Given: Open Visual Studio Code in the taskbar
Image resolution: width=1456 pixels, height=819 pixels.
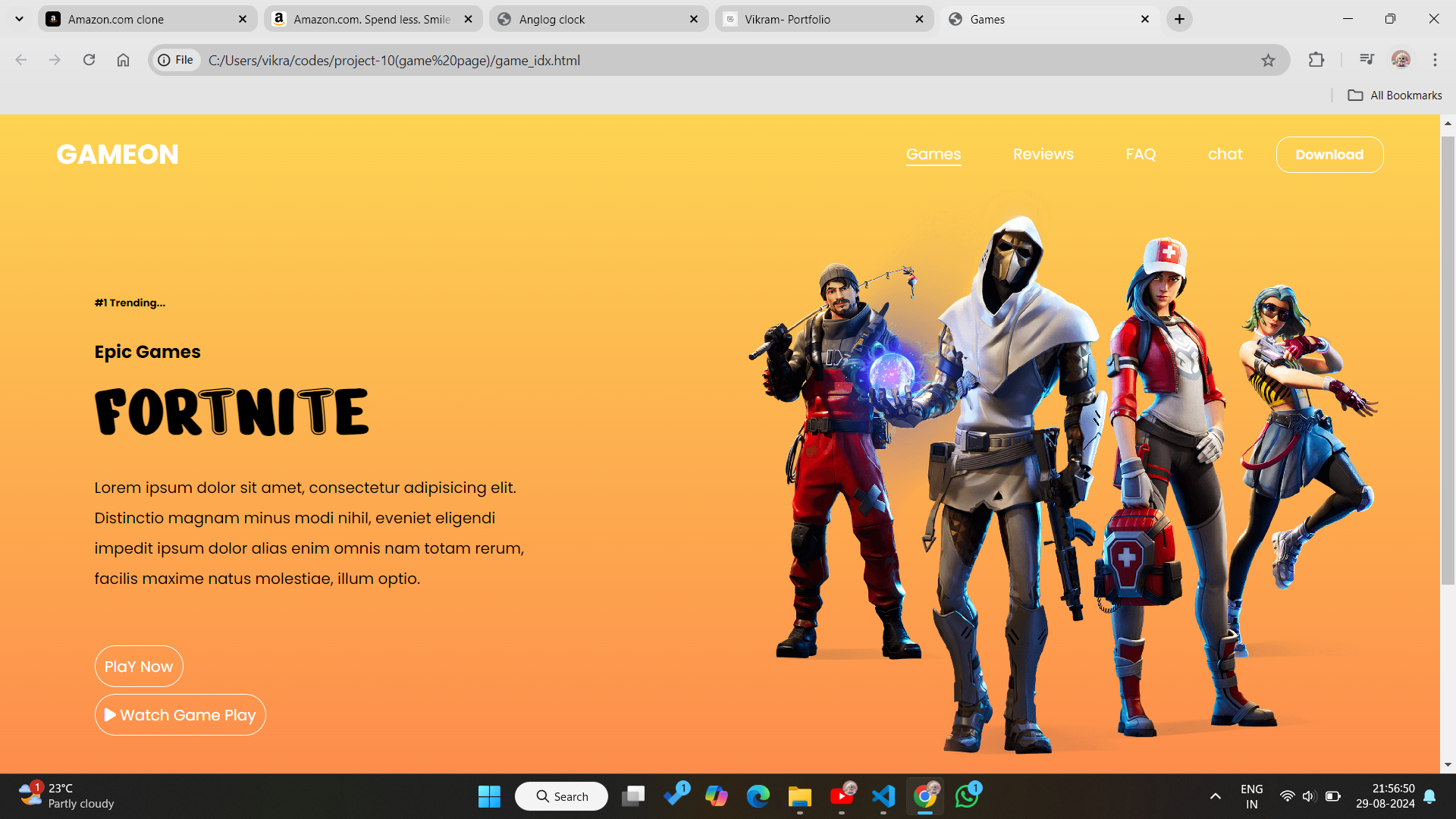Looking at the screenshot, I should pyautogui.click(x=883, y=796).
